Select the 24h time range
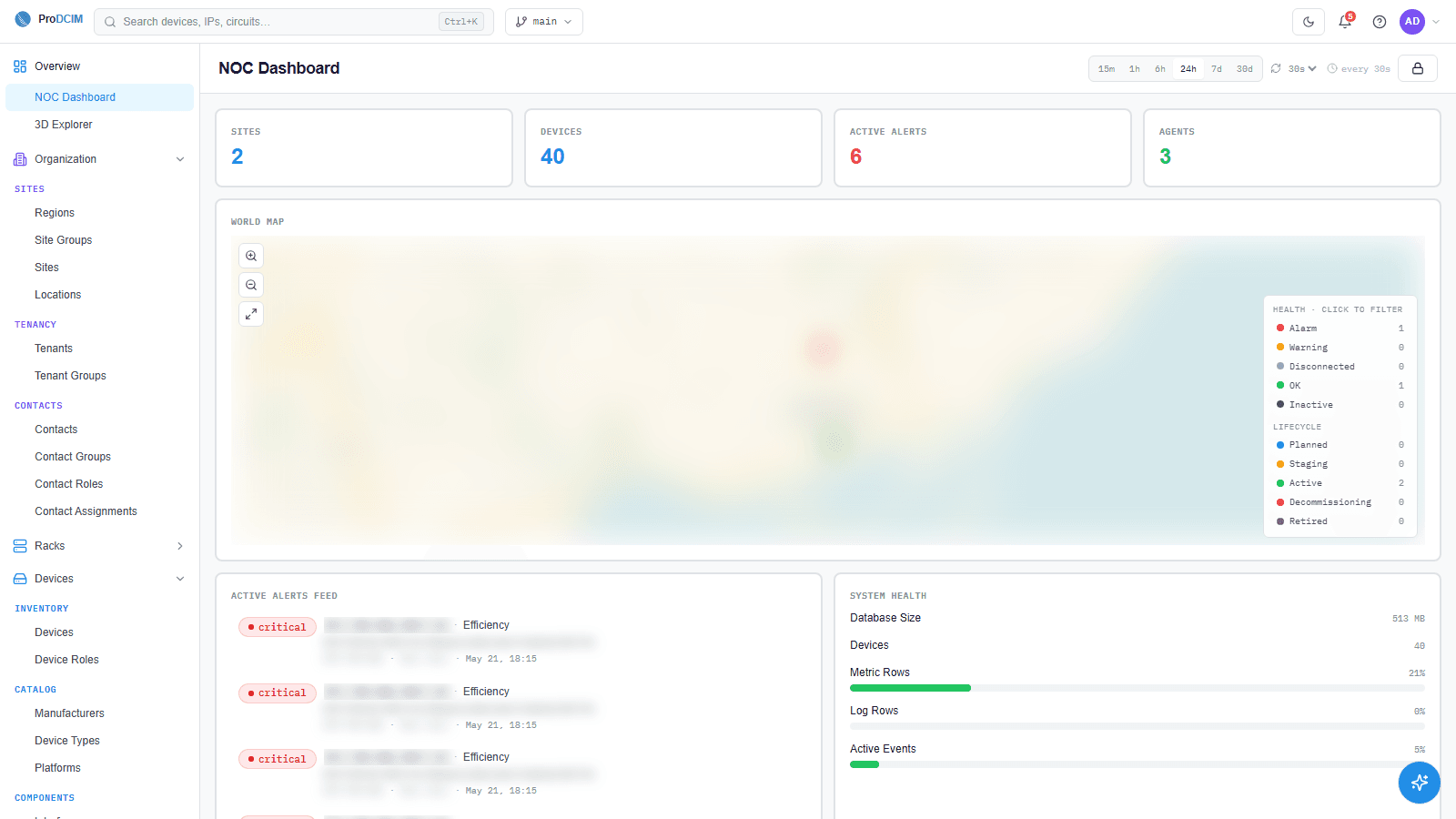 [x=1188, y=69]
